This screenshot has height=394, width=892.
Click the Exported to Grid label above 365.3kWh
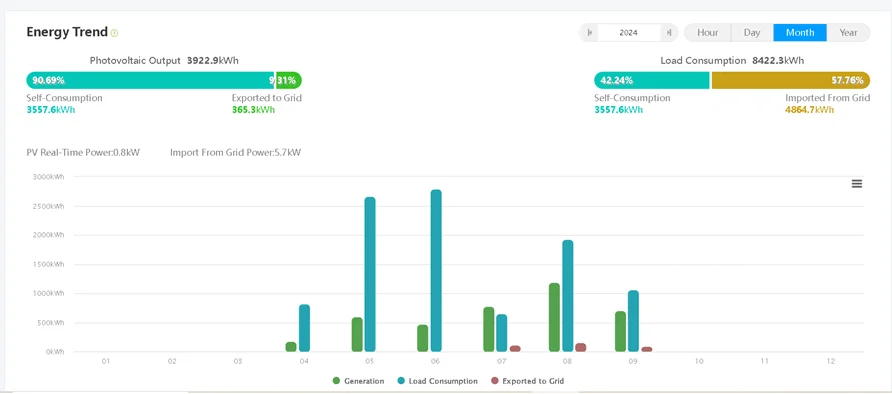pos(267,98)
